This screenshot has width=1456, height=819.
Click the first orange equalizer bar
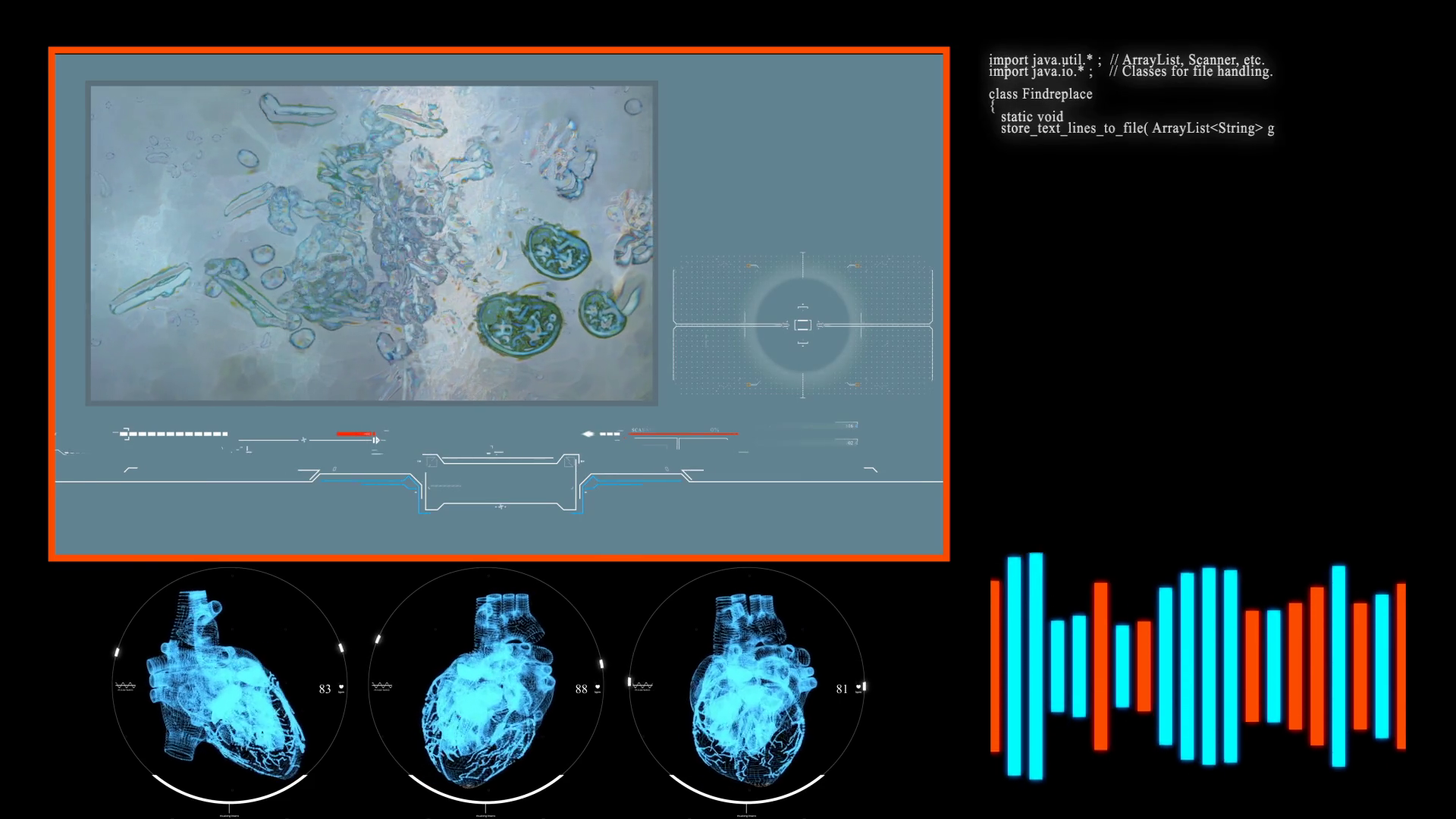995,666
